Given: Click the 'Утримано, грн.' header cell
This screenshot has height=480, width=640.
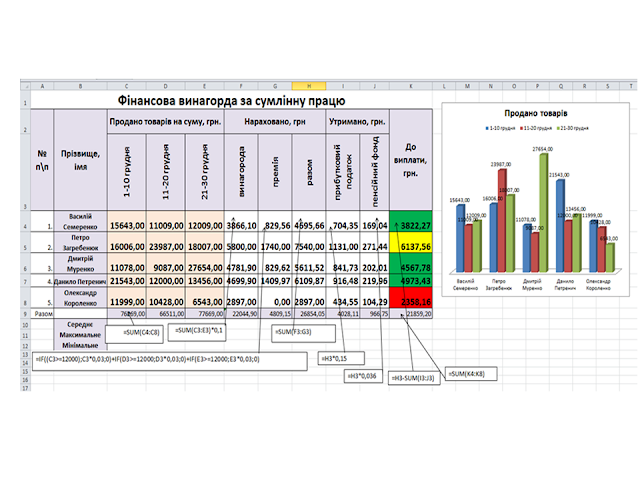Looking at the screenshot, I should tap(358, 122).
